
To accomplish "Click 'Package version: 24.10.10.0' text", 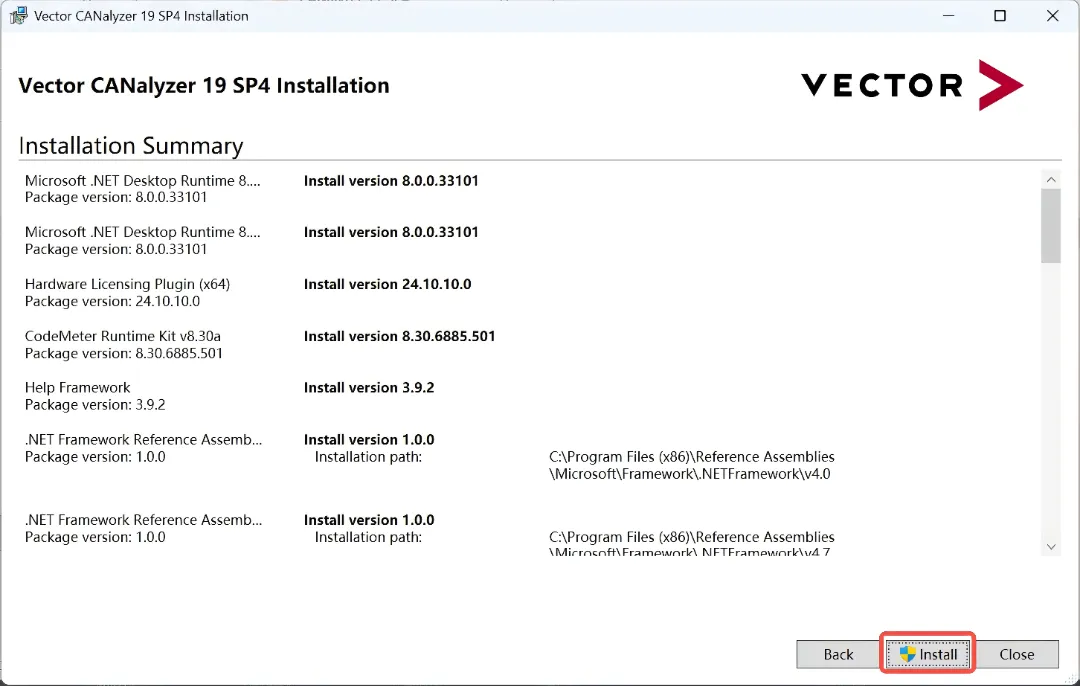I will click(112, 301).
